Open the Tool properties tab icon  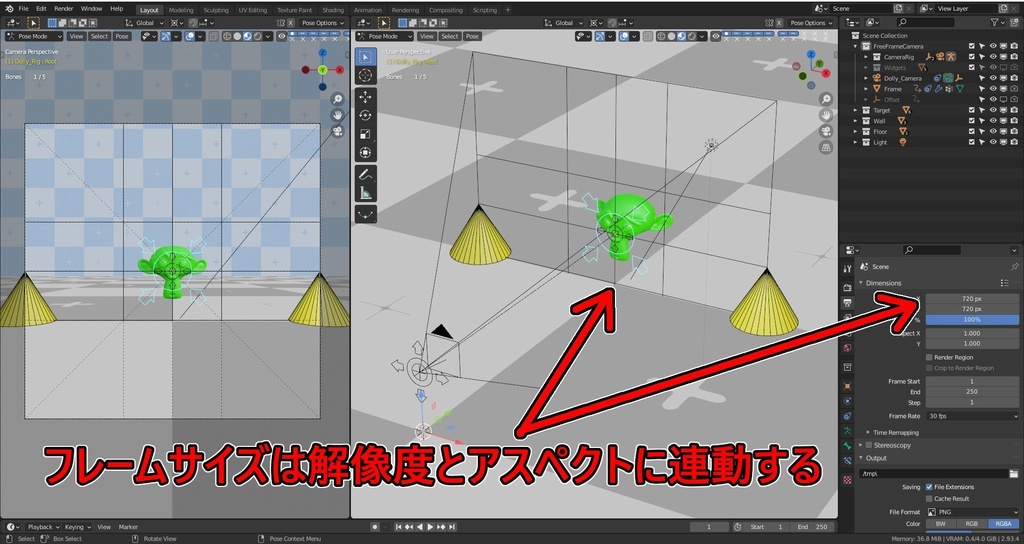847,269
